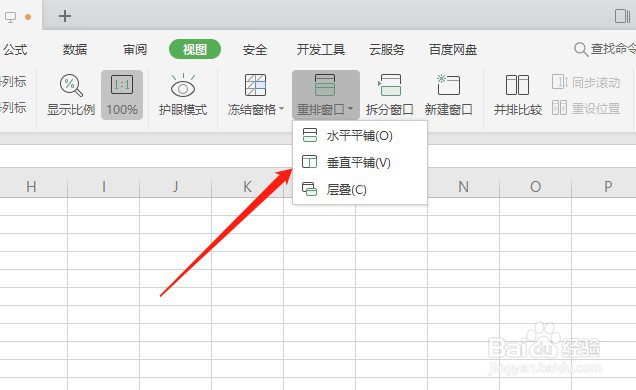Image resolution: width=636 pixels, height=390 pixels.
Task: Turn on 护眼模式 eye-protection mode
Action: tap(183, 94)
